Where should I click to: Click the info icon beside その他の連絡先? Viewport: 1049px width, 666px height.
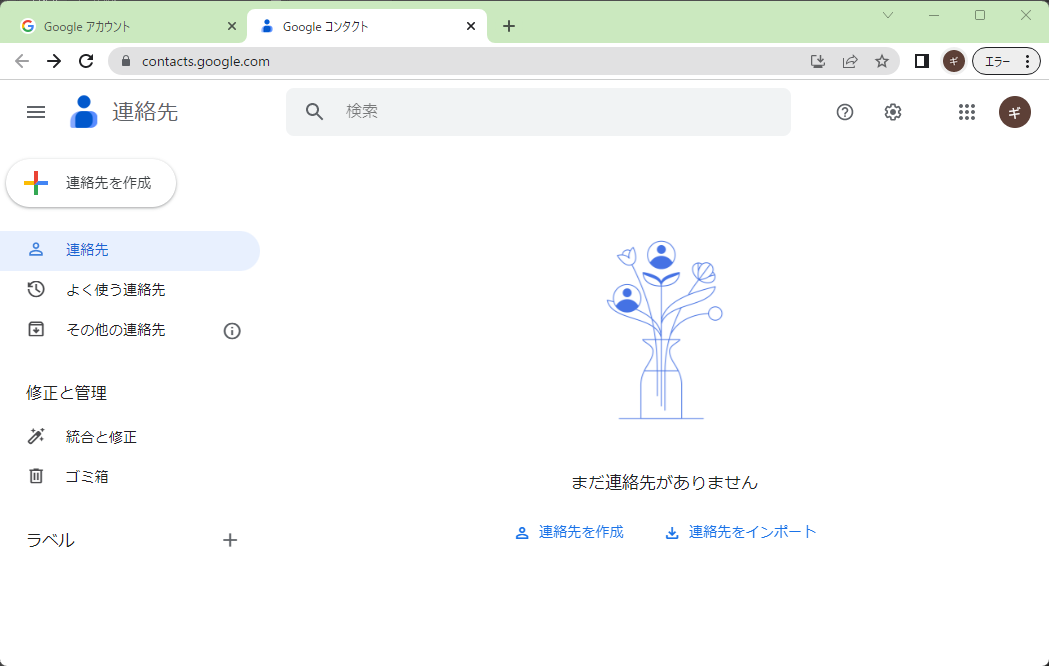click(x=232, y=330)
